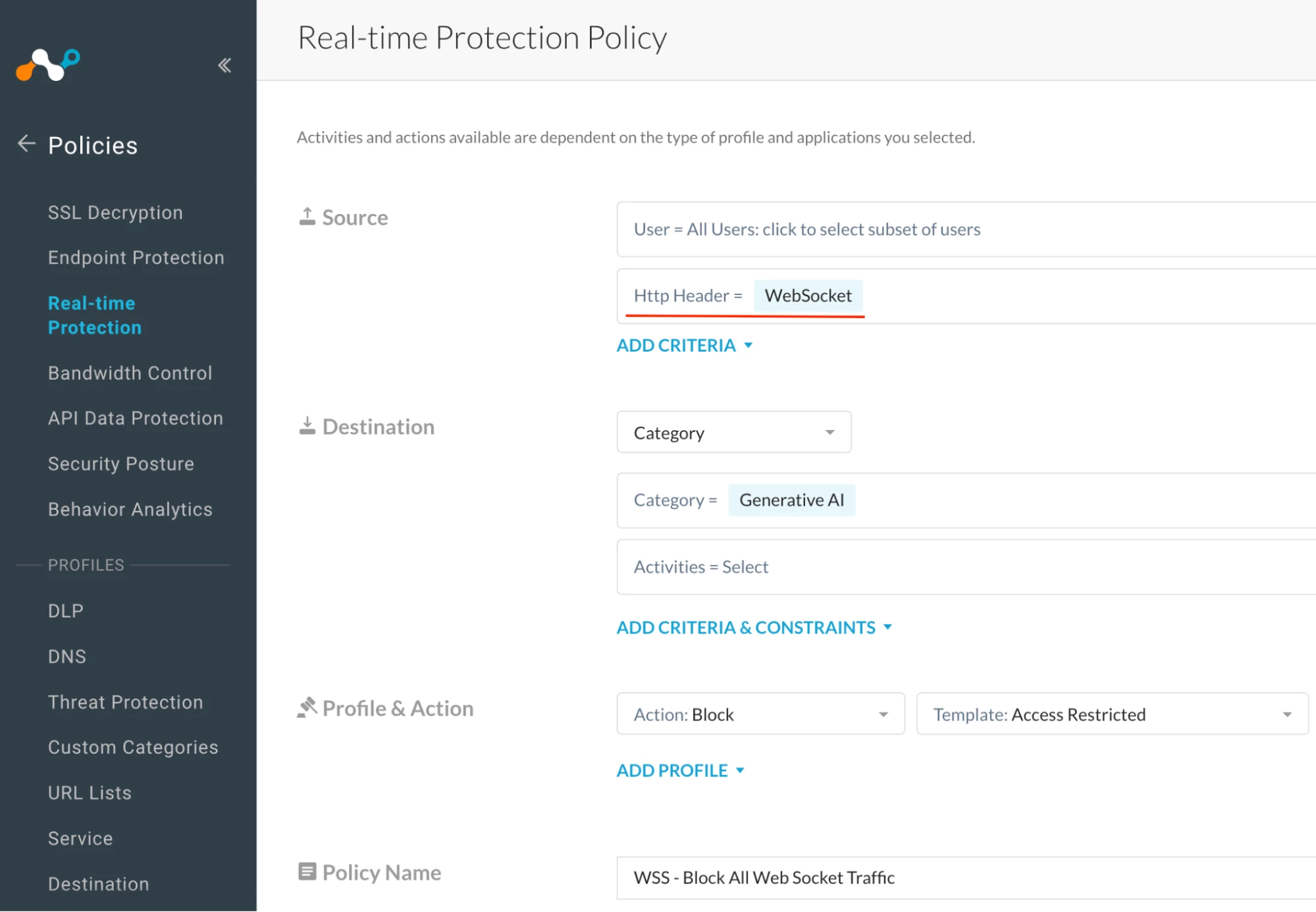Open the Template: Access Restricted dropdown
This screenshot has height=912, width=1316.
click(1111, 714)
